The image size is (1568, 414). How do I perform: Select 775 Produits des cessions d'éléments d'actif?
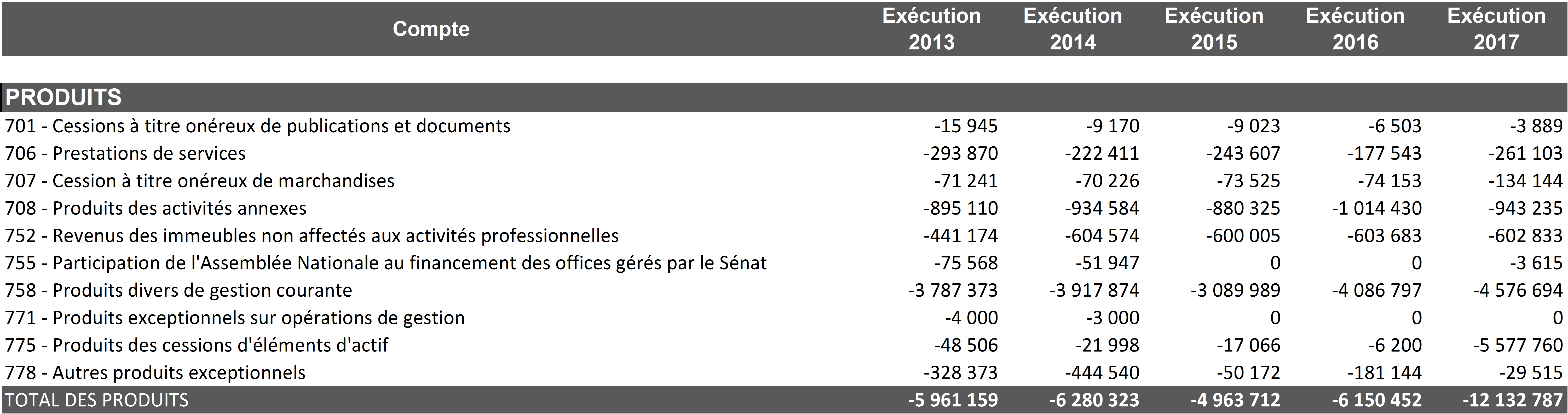coord(197,345)
